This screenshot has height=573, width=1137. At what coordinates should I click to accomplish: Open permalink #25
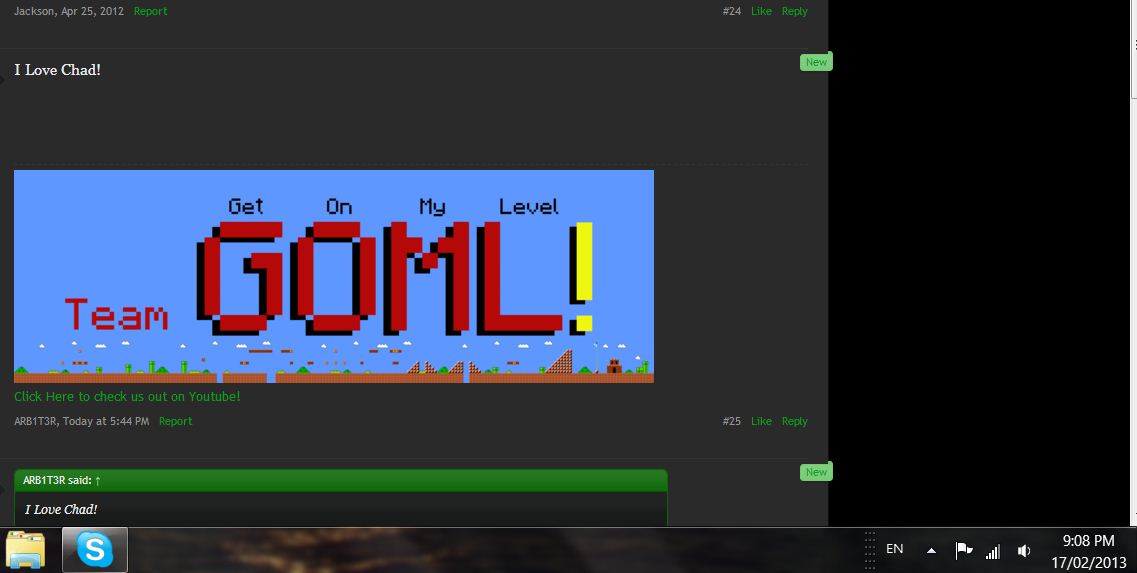(x=732, y=421)
